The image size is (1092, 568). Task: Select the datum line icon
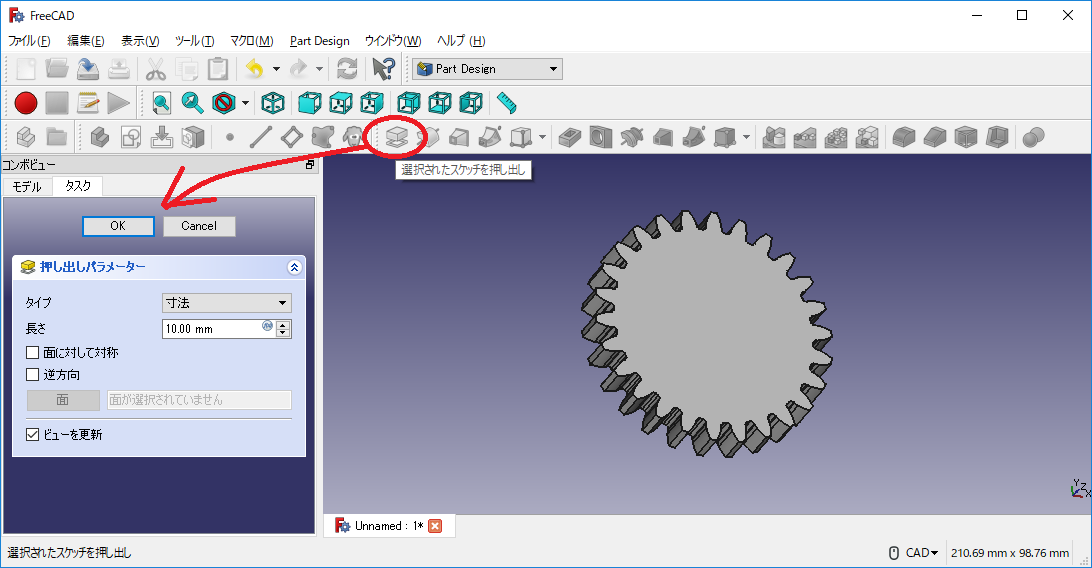point(260,137)
